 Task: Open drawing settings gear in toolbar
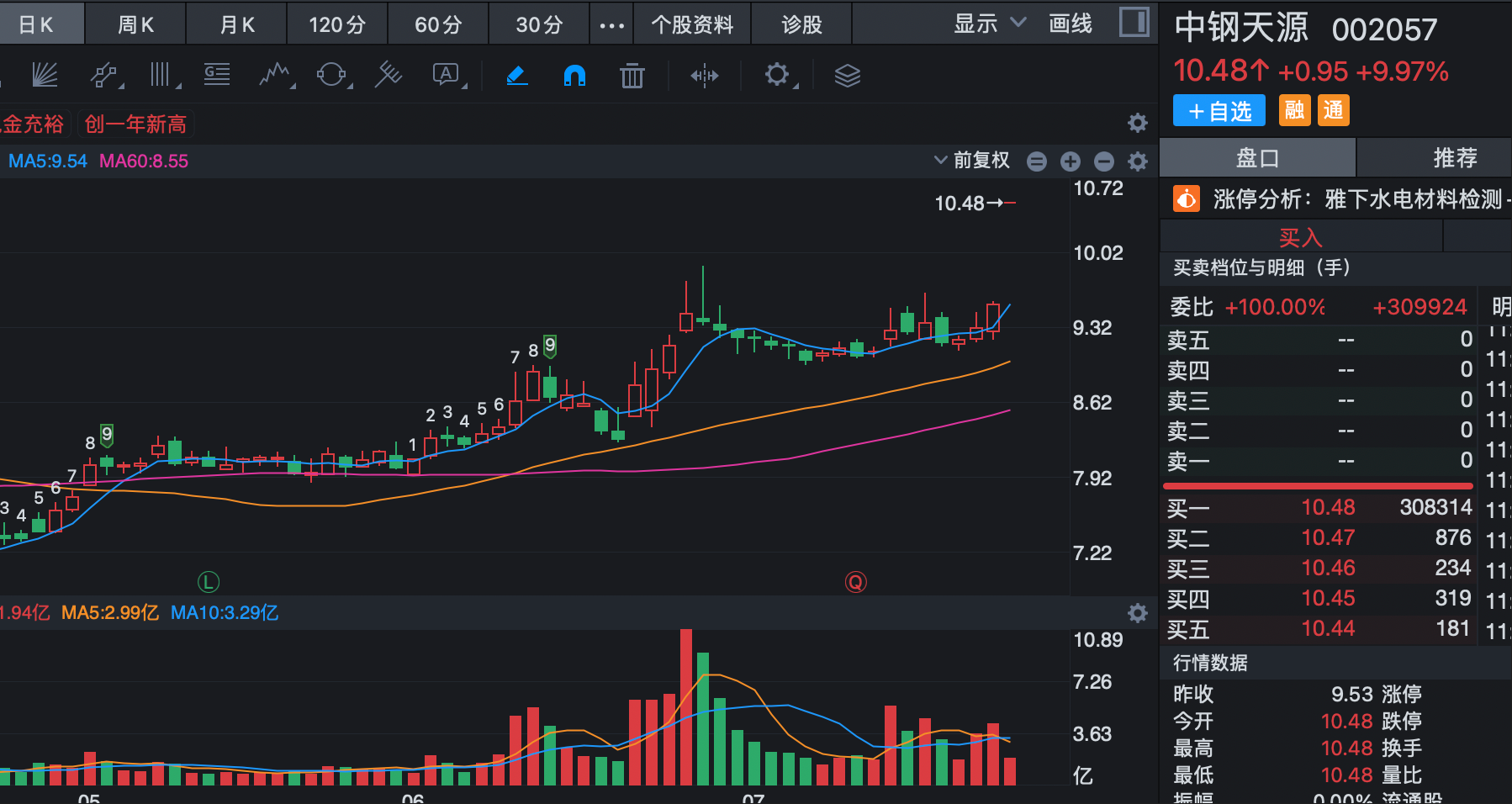[x=777, y=76]
